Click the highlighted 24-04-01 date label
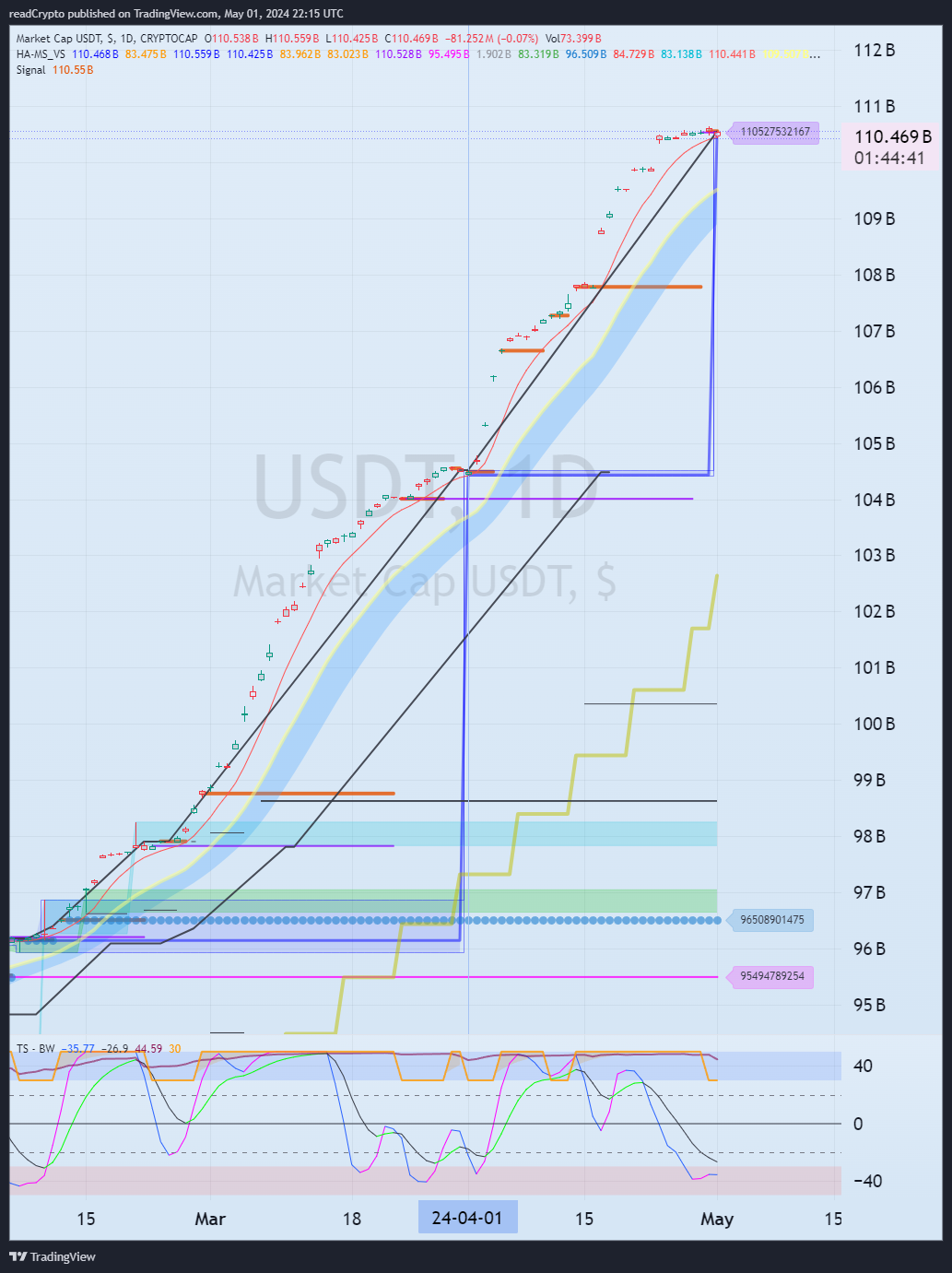Viewport: 952px width, 1273px height. tap(467, 1218)
